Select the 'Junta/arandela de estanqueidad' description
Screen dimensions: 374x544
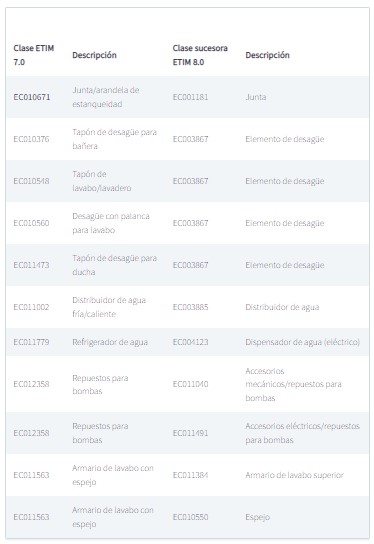105,97
